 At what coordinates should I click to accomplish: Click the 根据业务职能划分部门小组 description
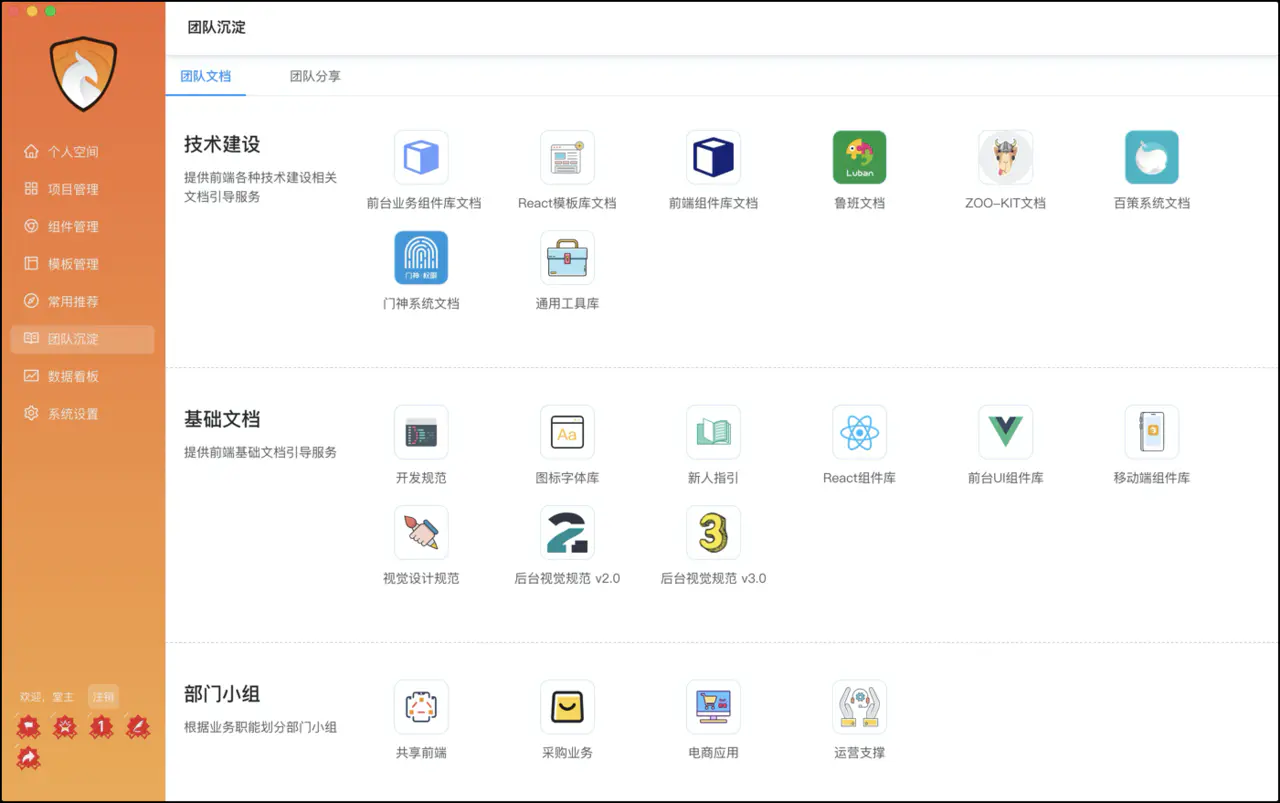click(260, 727)
